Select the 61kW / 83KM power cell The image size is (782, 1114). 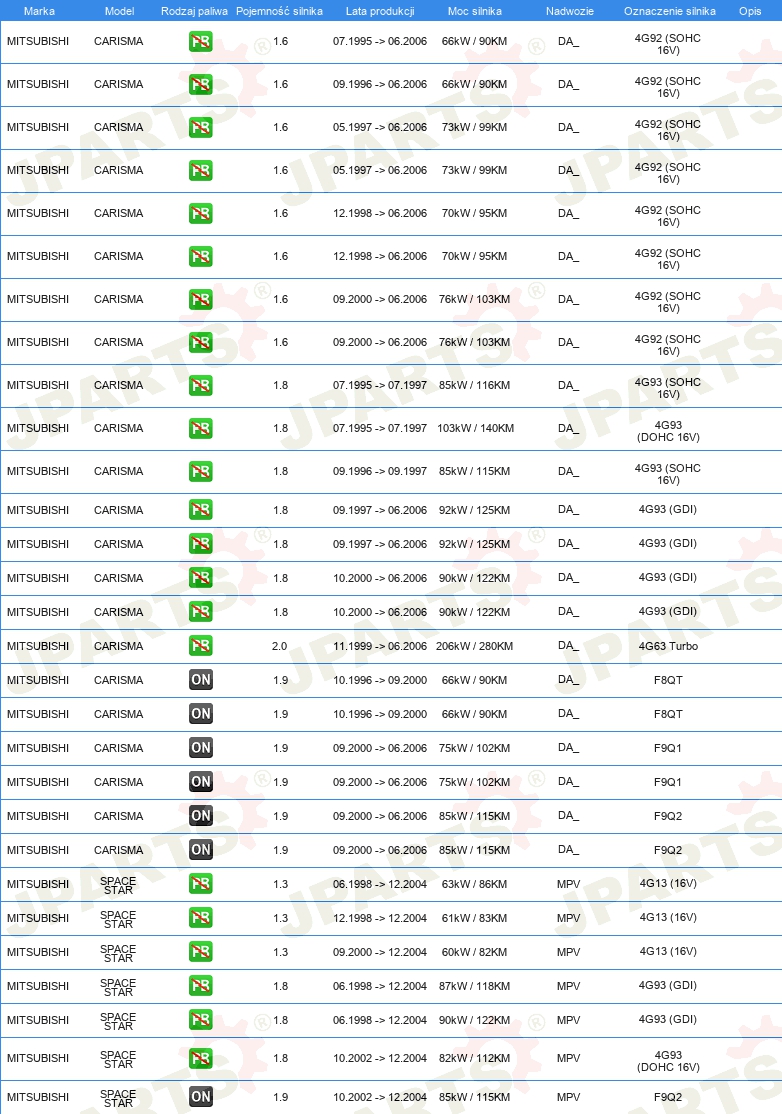(x=474, y=919)
